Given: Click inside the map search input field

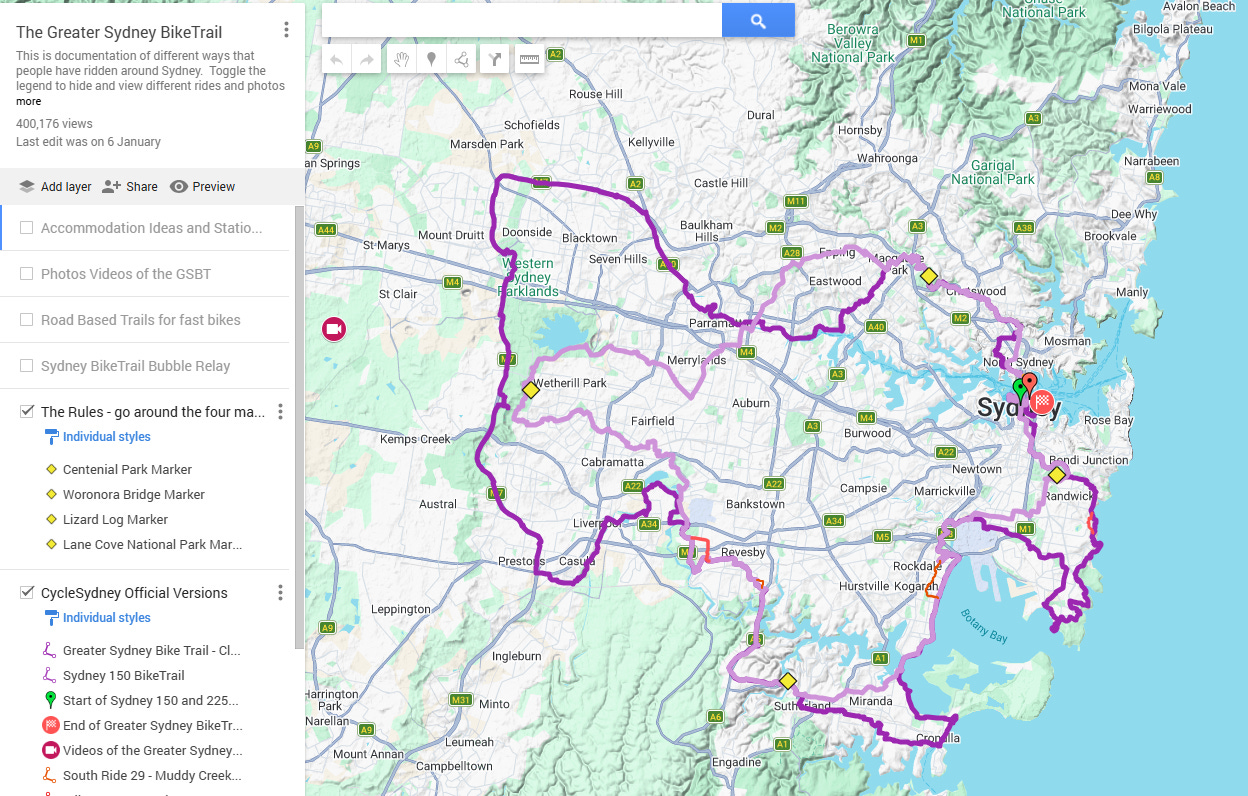Looking at the screenshot, I should [522, 20].
